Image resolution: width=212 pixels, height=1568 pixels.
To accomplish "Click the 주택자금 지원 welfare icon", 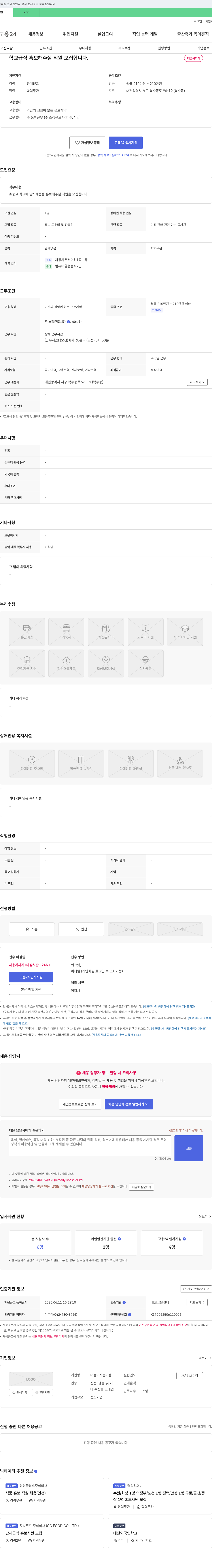I will (27, 663).
